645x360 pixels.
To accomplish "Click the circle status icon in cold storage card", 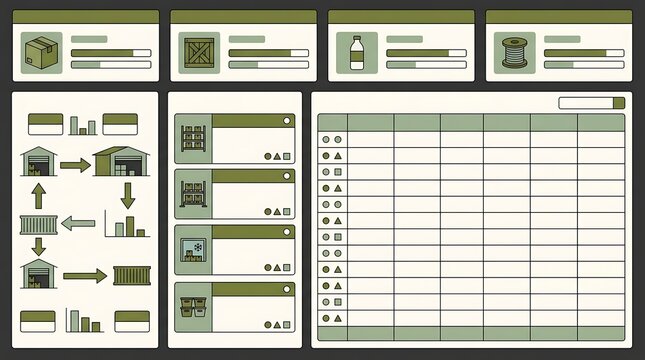I will [x=268, y=267].
